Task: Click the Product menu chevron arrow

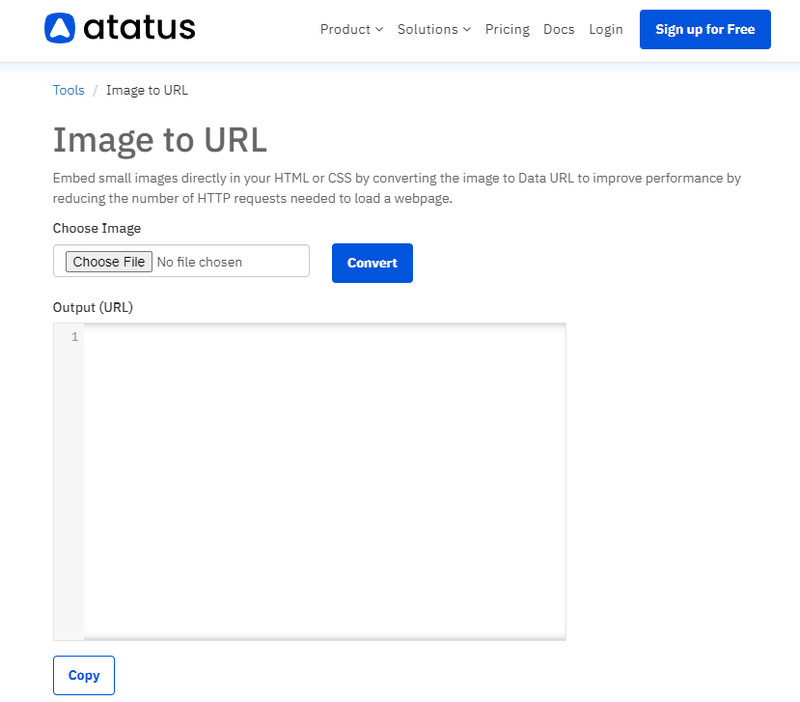Action: (x=379, y=30)
